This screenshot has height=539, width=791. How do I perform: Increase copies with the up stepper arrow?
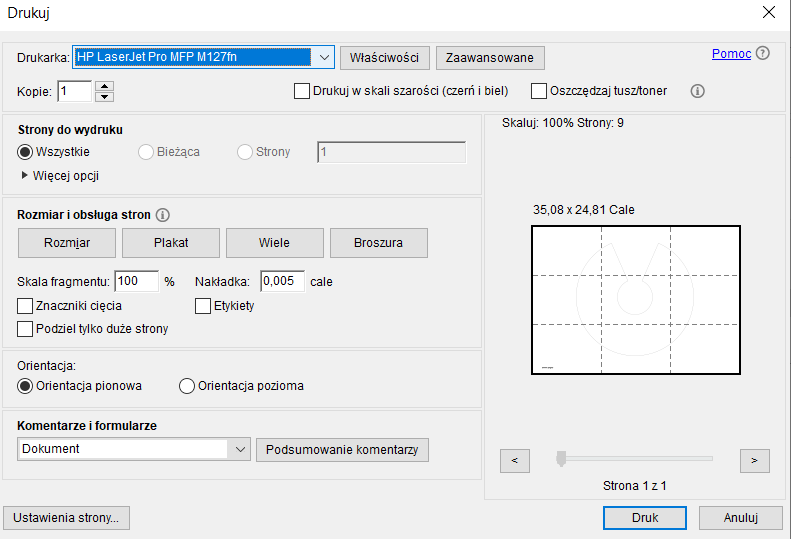coord(104,86)
